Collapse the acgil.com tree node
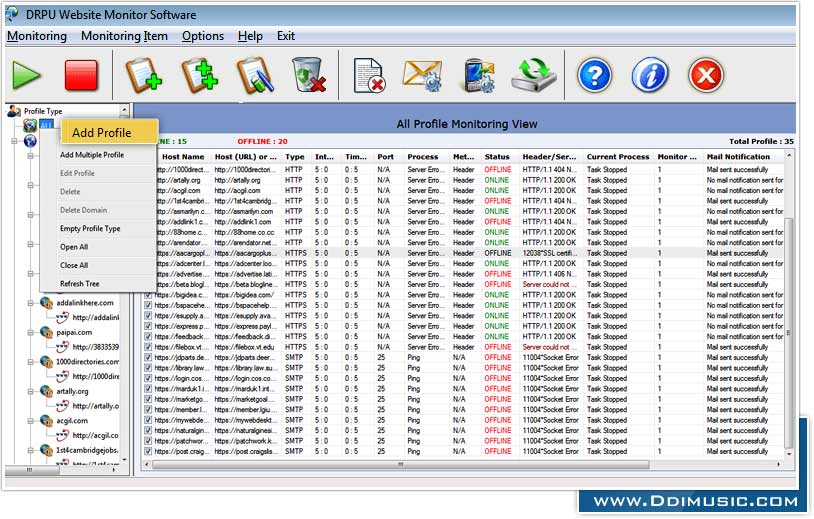This screenshot has height=519, width=814. (30, 421)
